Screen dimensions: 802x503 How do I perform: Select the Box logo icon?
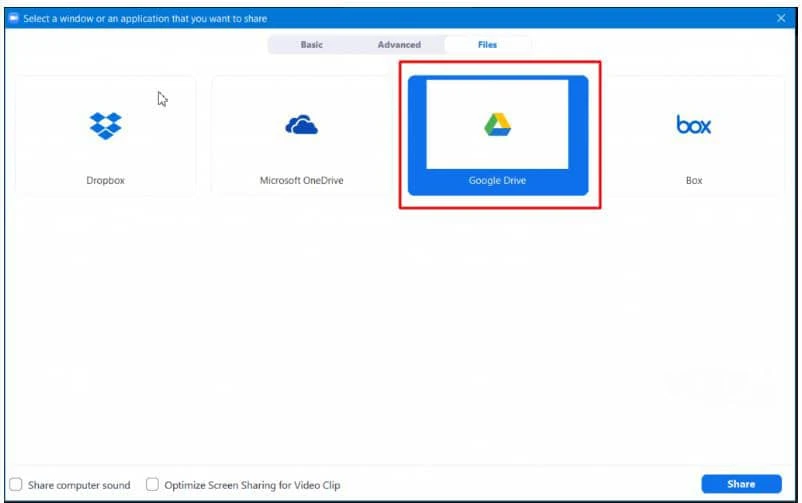click(694, 124)
